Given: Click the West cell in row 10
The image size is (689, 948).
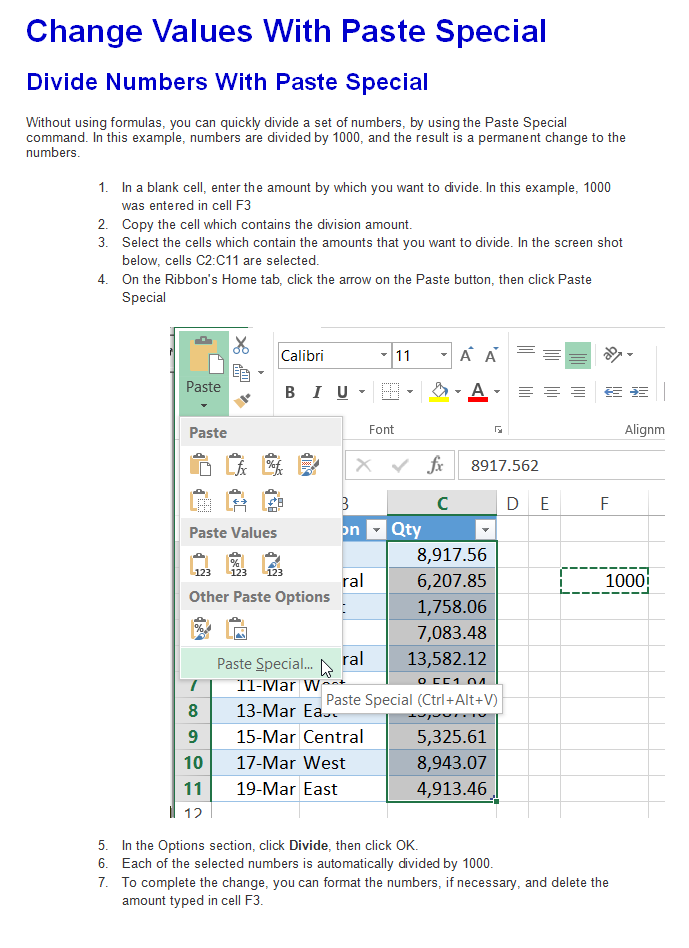Looking at the screenshot, I should tap(343, 762).
